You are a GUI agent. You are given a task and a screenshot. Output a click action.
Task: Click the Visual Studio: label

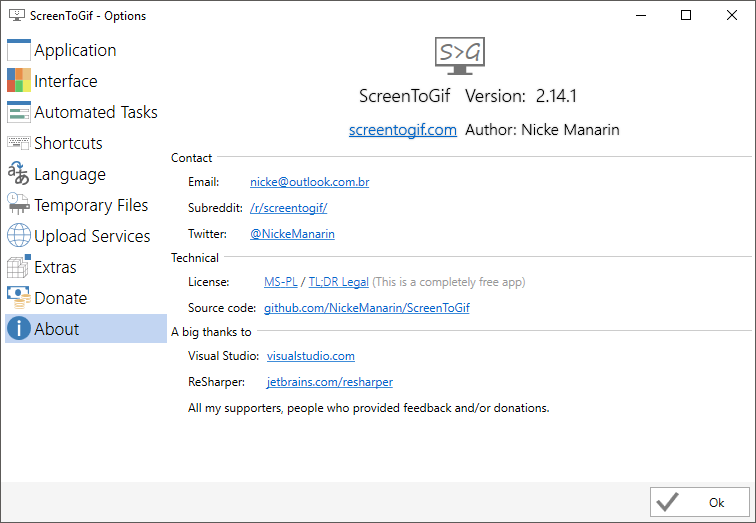click(x=223, y=356)
